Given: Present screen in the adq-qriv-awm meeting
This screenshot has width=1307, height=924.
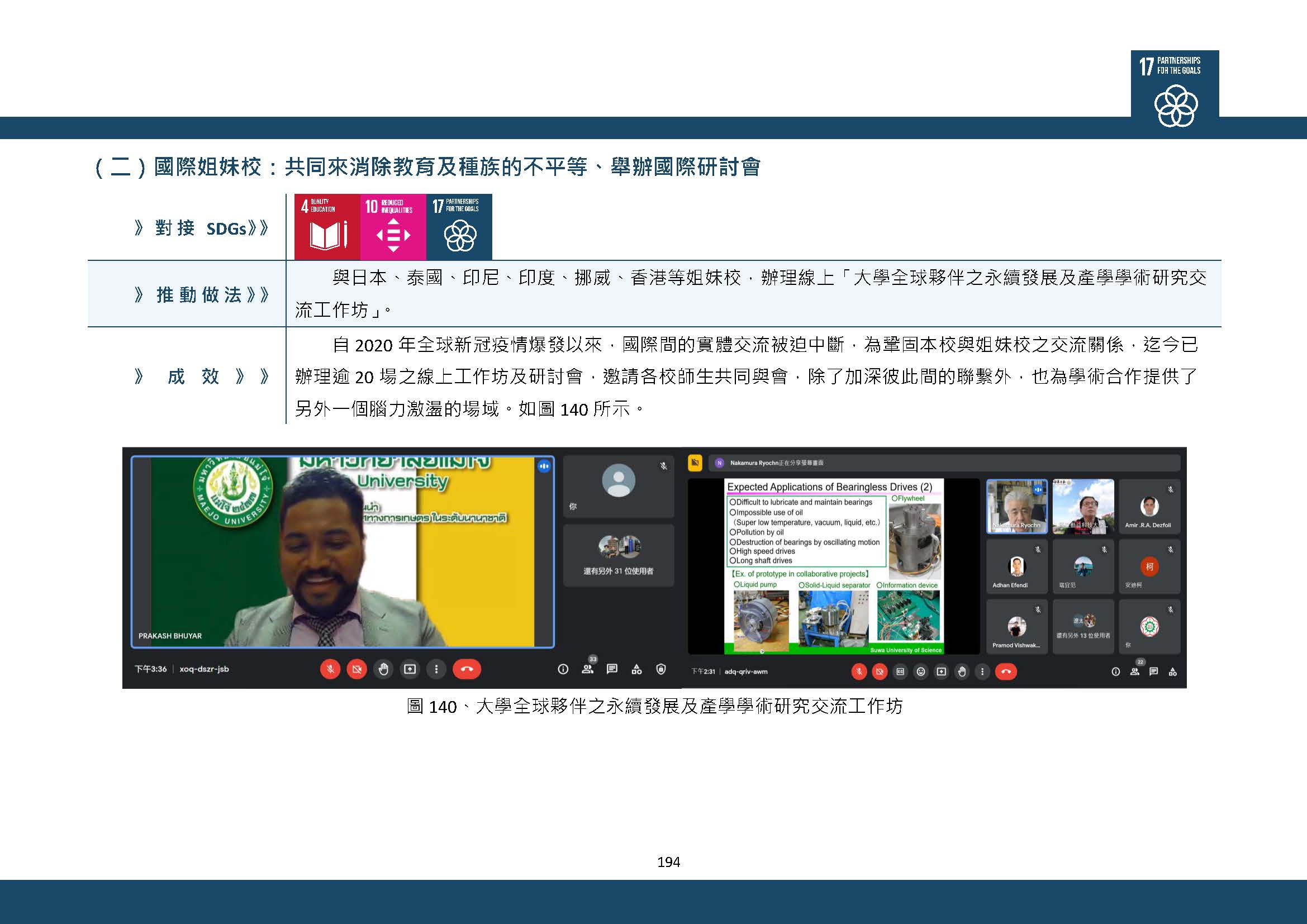Looking at the screenshot, I should (941, 672).
